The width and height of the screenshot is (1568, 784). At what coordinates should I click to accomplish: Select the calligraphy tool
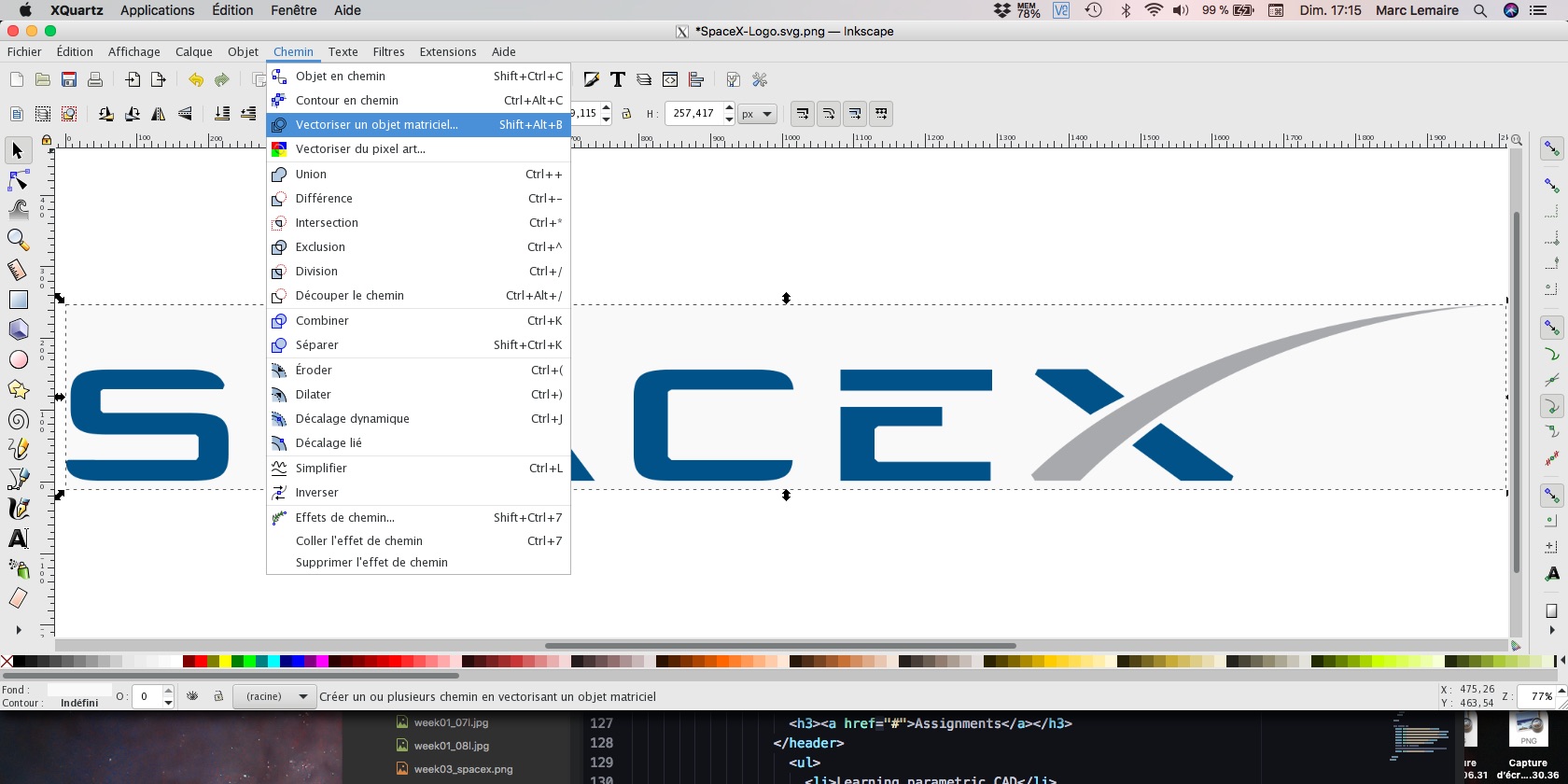point(18,509)
